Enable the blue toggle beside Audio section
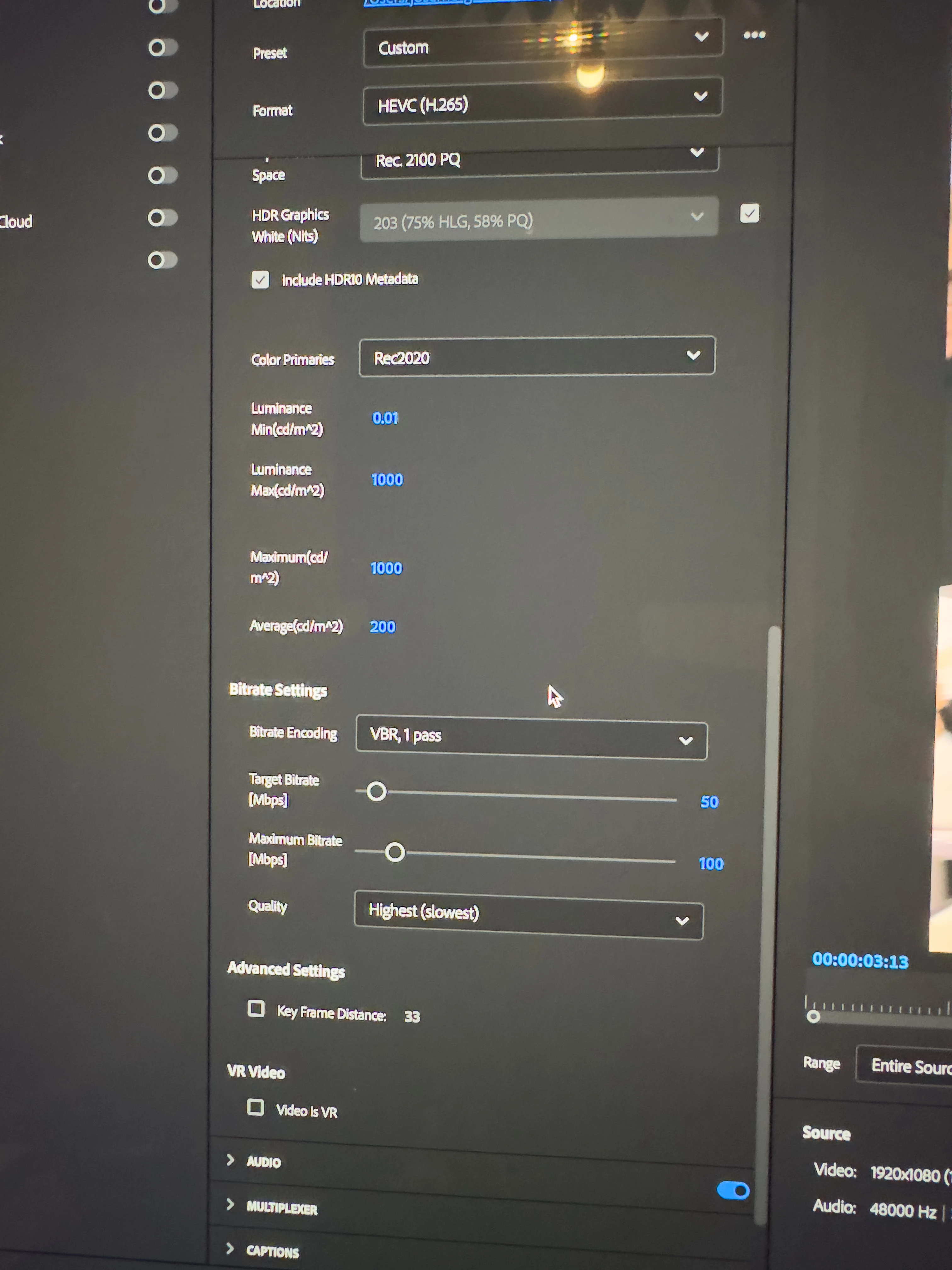This screenshot has width=952, height=1270. 733,1190
